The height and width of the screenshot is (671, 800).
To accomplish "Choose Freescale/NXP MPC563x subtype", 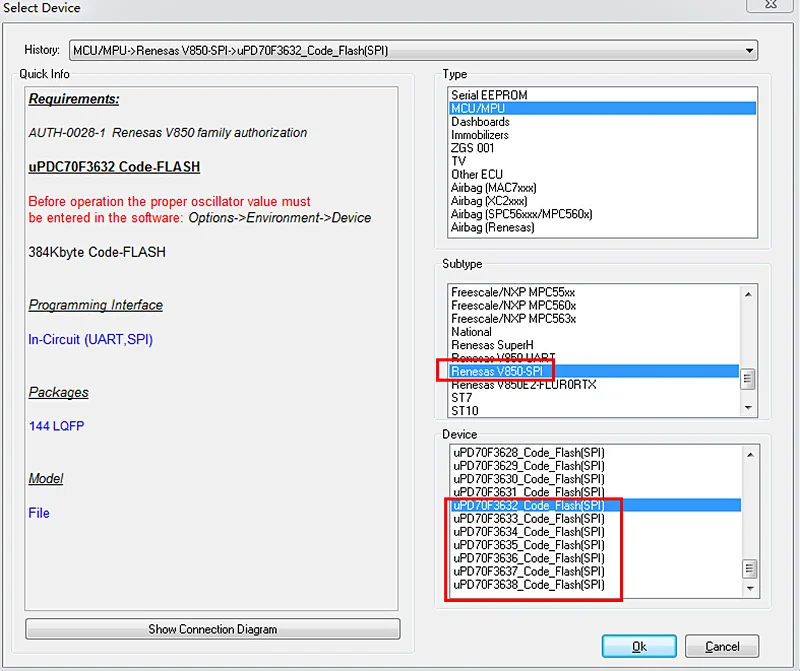I will [x=594, y=319].
